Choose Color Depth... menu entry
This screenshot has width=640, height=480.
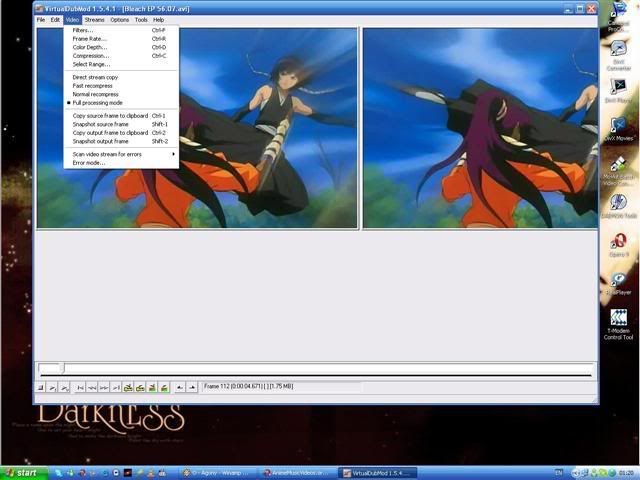121,47
